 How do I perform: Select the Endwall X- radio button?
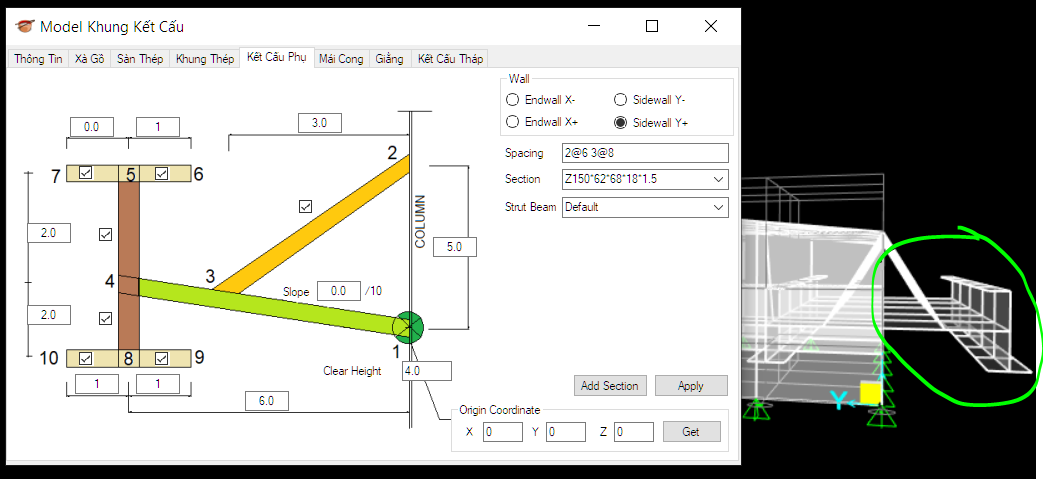click(513, 100)
